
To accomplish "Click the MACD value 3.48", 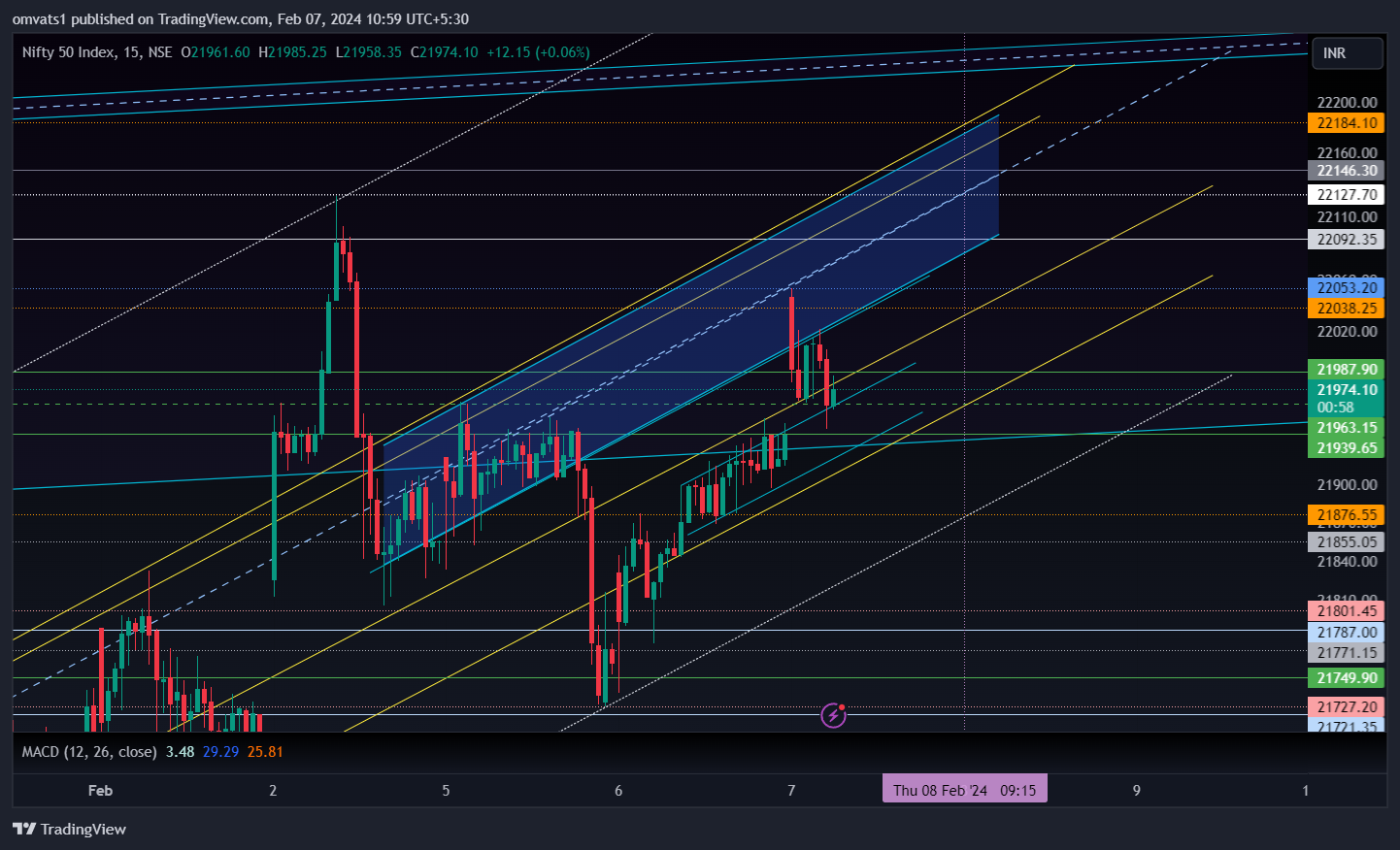I will coord(180,752).
